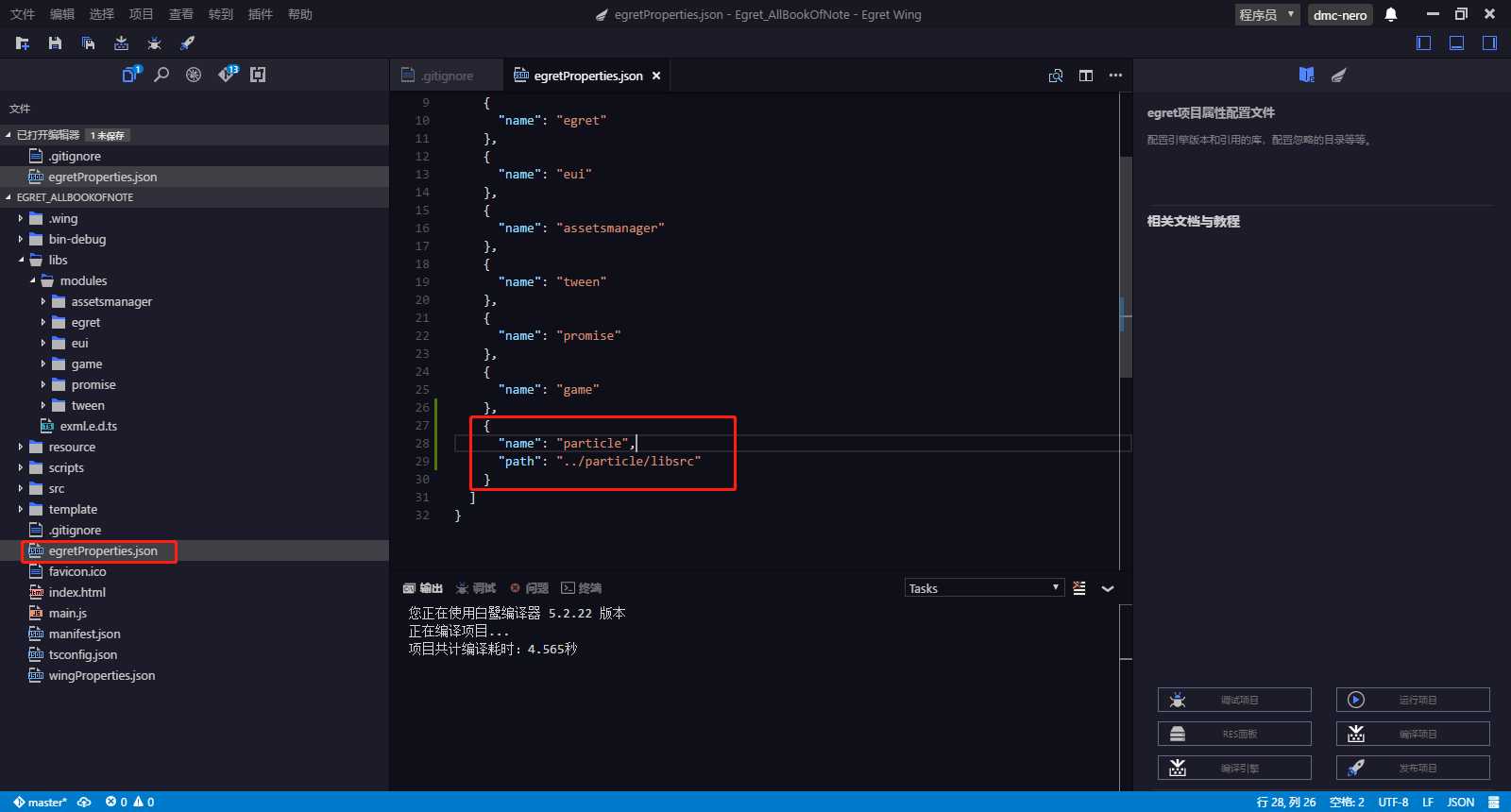
Task: Open the 项目 menu
Action: [142, 14]
